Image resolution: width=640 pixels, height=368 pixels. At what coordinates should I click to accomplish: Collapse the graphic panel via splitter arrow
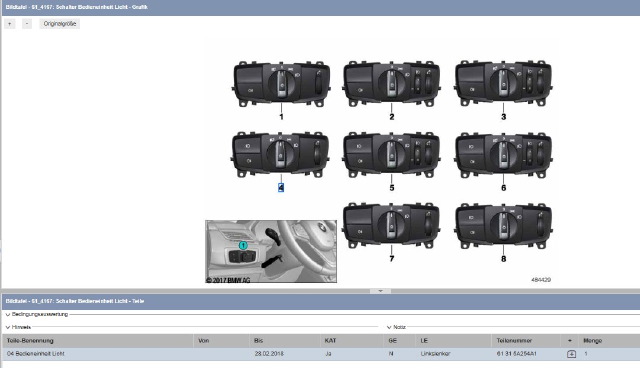380,291
